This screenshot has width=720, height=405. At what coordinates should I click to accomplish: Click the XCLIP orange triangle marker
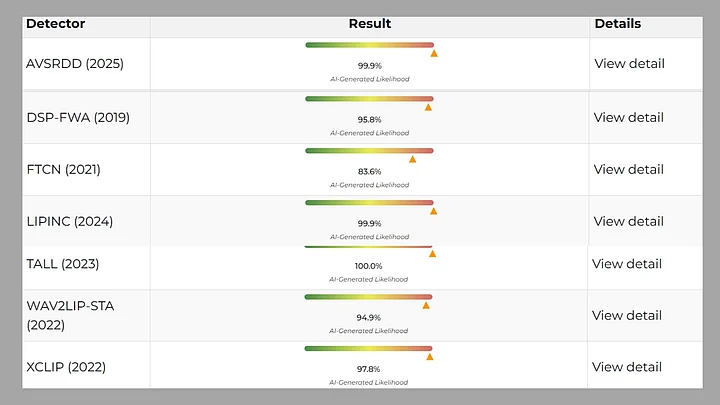(x=430, y=356)
